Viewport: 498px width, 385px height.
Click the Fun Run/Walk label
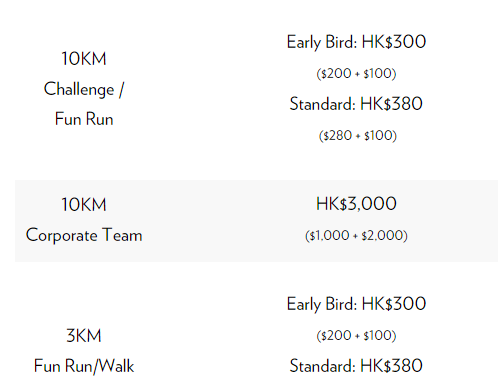(x=84, y=366)
